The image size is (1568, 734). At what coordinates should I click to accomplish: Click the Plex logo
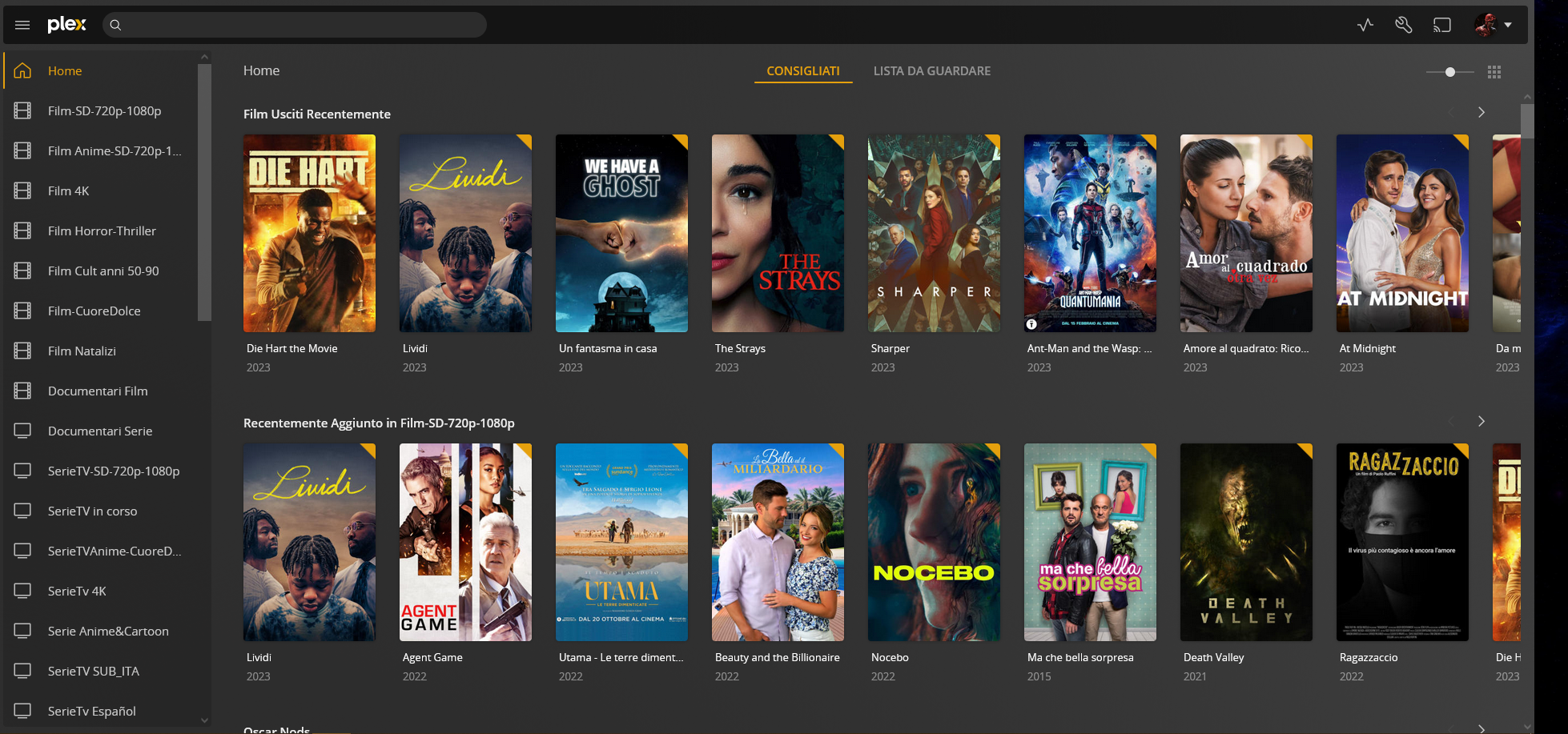[x=66, y=25]
